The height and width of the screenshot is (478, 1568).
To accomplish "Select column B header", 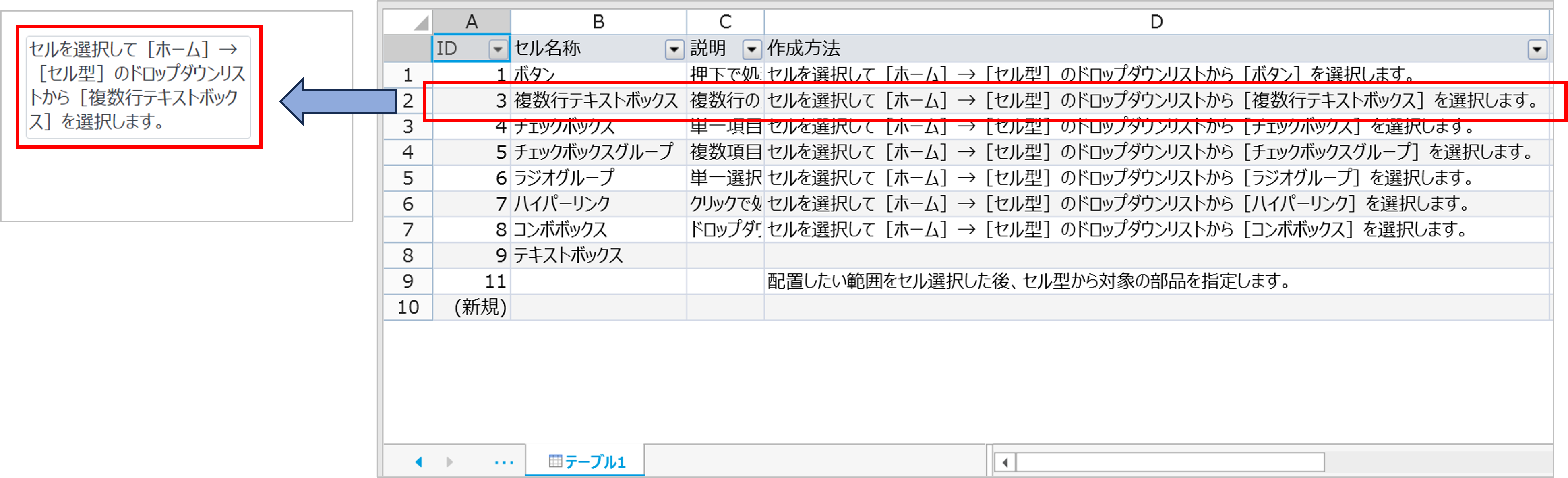I will [598, 22].
